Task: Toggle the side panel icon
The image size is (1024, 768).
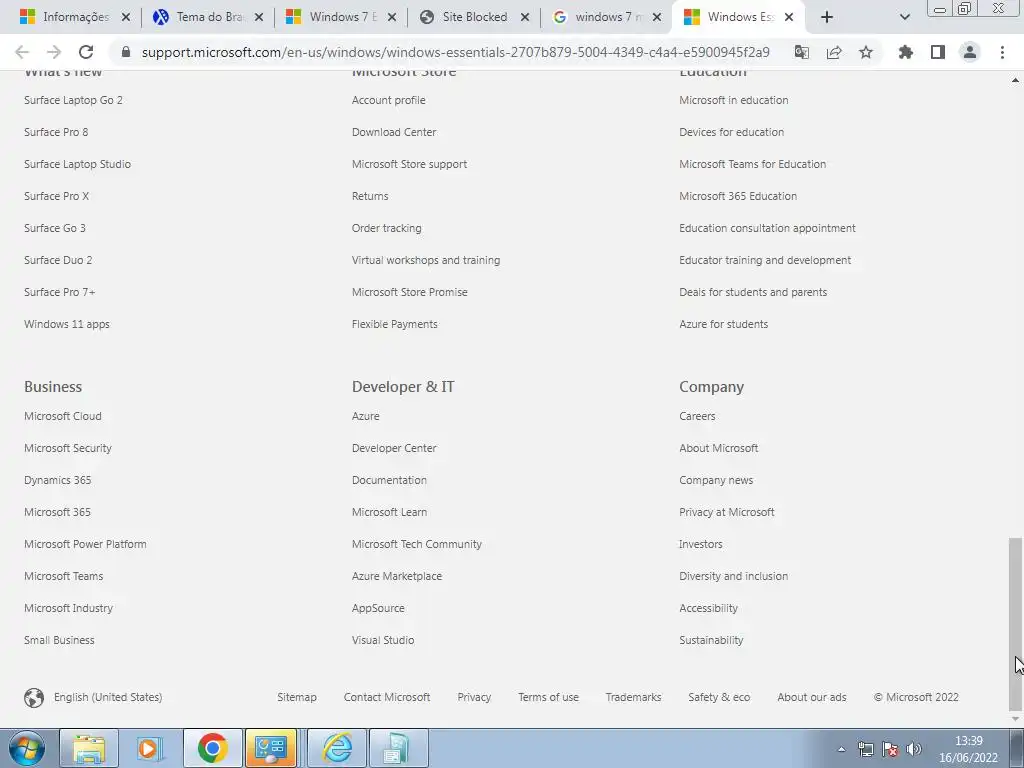Action: click(938, 52)
